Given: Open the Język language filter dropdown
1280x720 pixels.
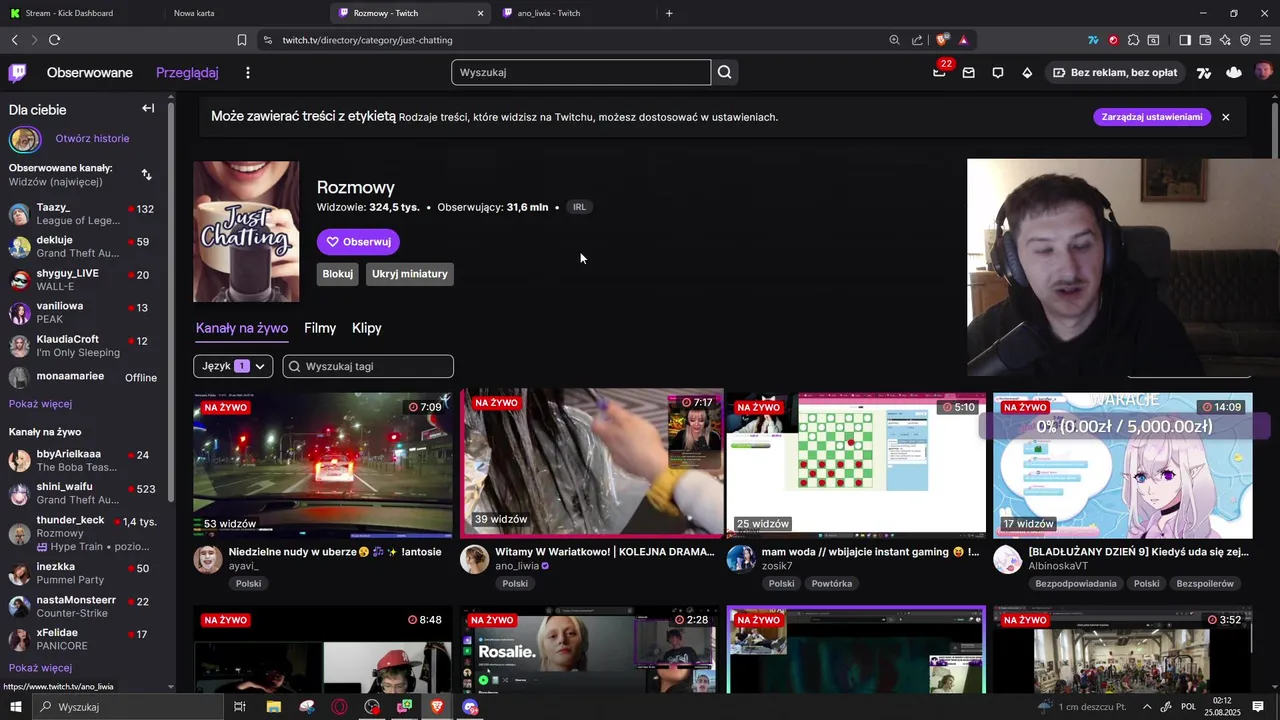Looking at the screenshot, I should point(233,366).
